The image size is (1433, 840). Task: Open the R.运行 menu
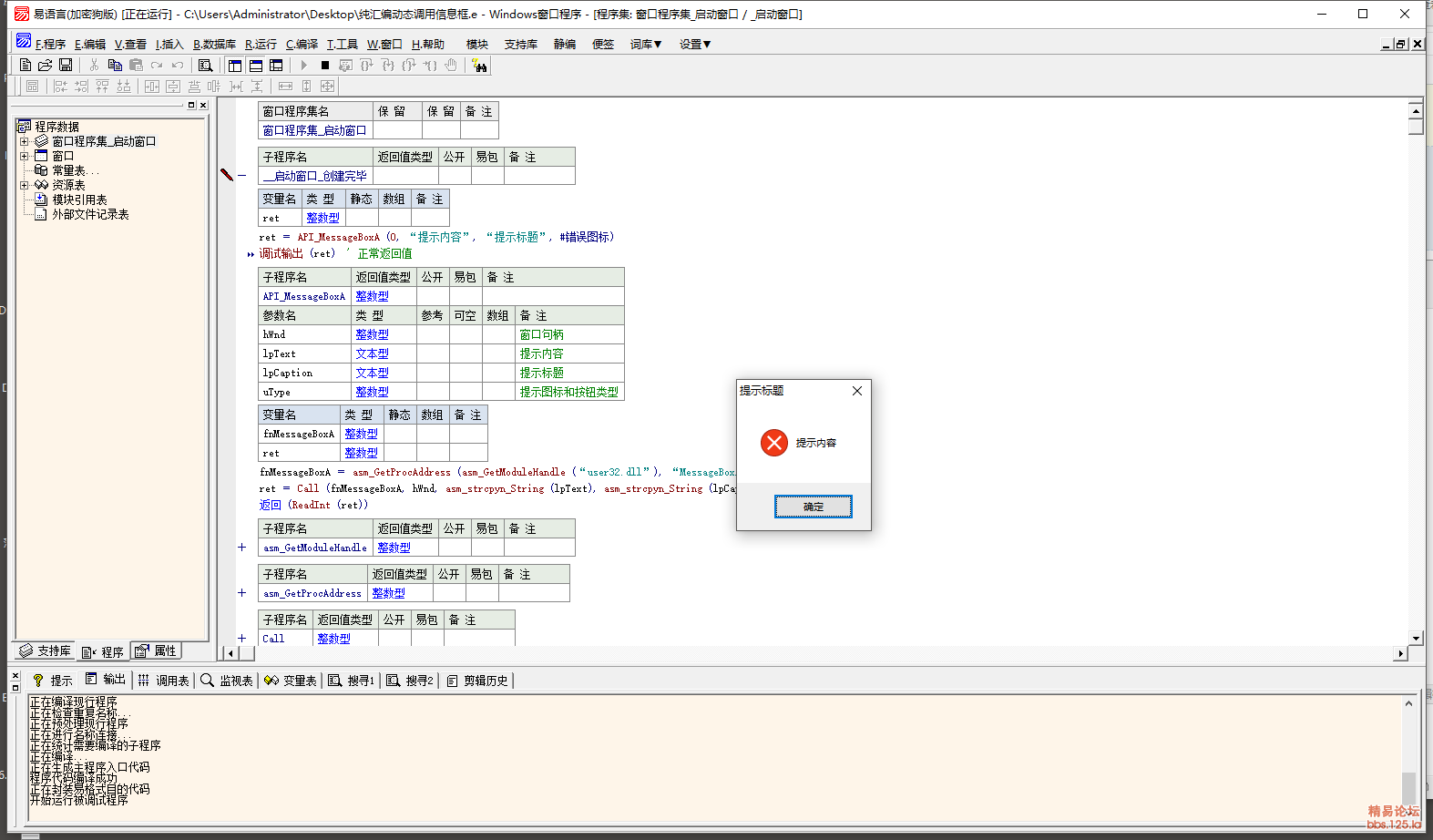(x=261, y=44)
